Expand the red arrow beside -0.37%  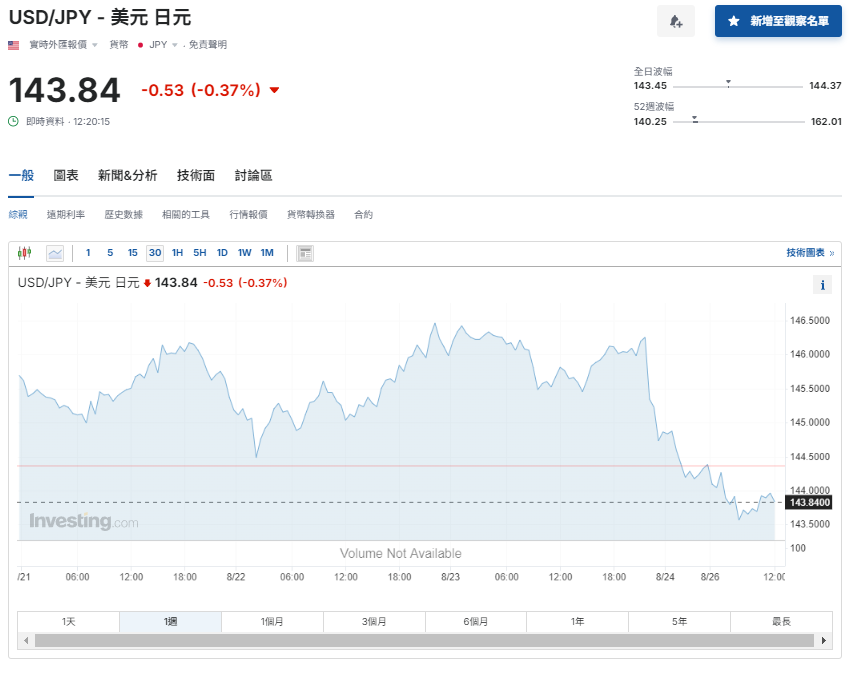[x=274, y=90]
